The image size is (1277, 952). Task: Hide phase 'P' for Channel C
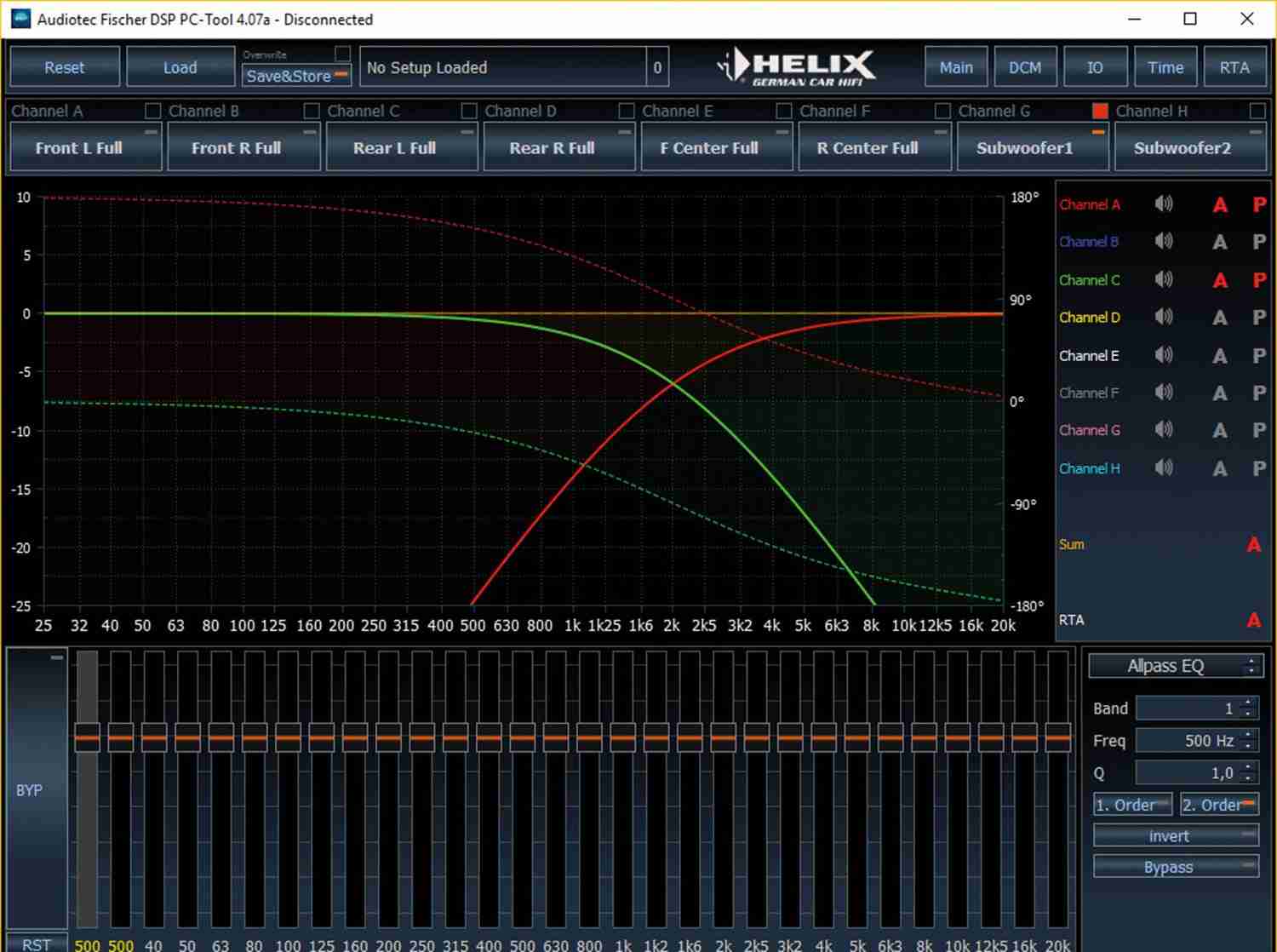click(x=1259, y=280)
